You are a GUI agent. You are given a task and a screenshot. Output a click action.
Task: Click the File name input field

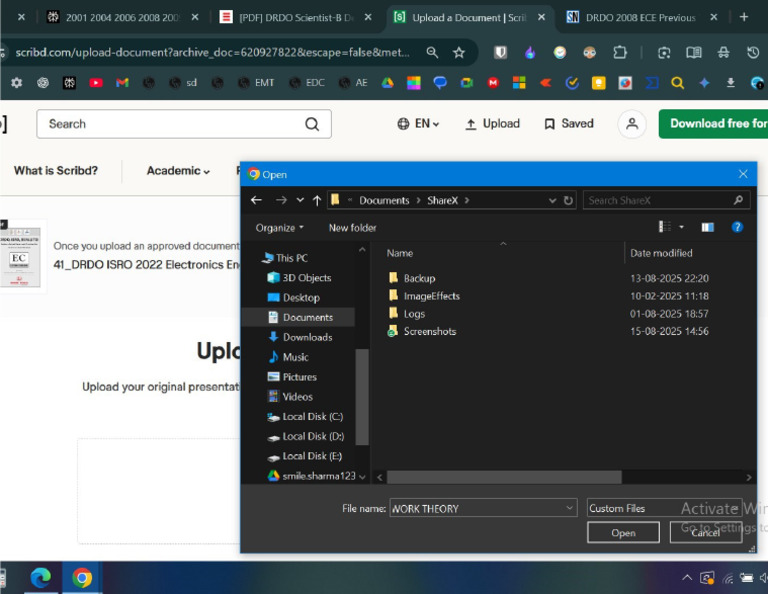[x=483, y=508]
